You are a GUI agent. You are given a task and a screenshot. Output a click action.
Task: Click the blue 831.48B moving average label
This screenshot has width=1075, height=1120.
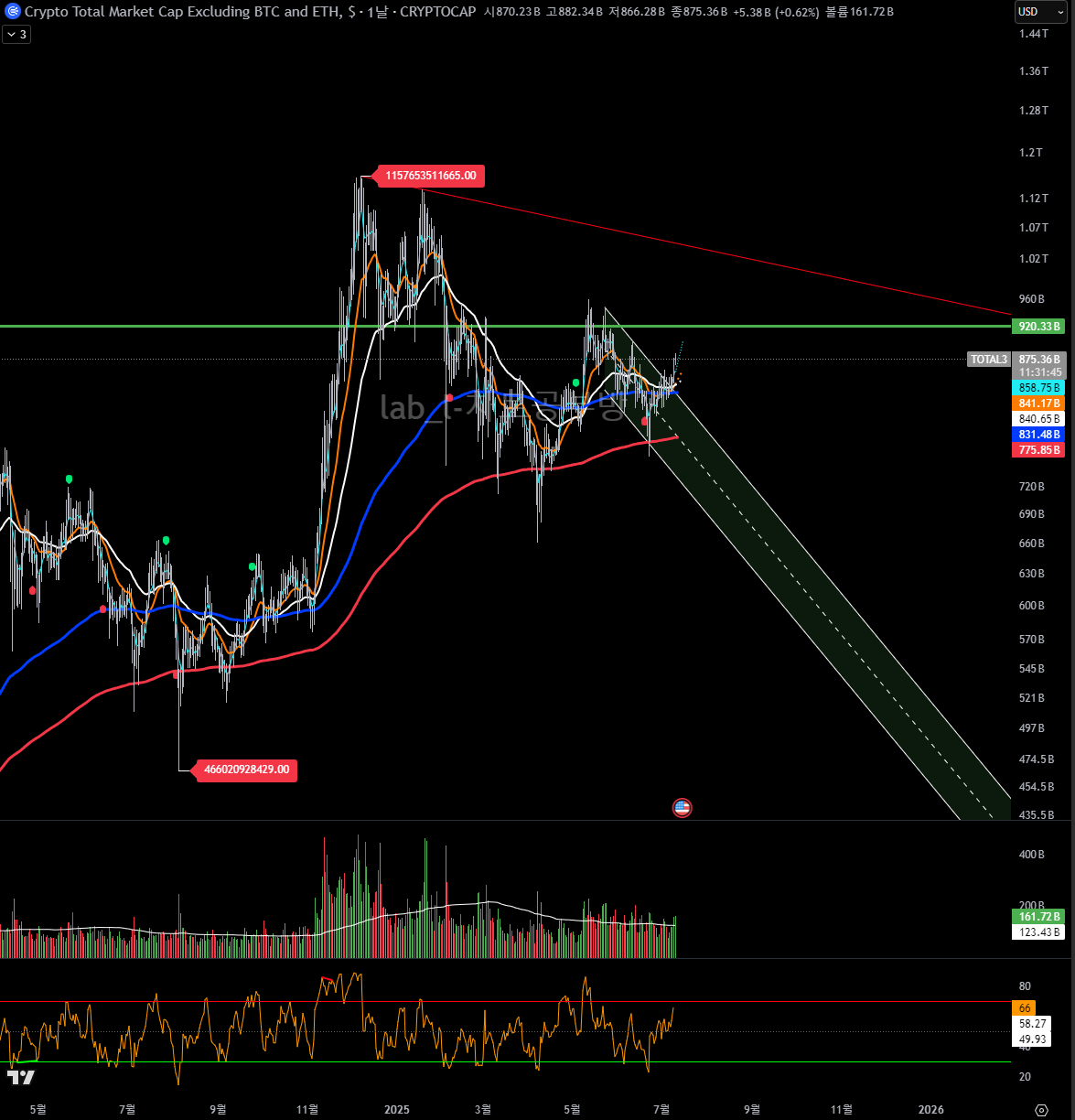[1039, 435]
